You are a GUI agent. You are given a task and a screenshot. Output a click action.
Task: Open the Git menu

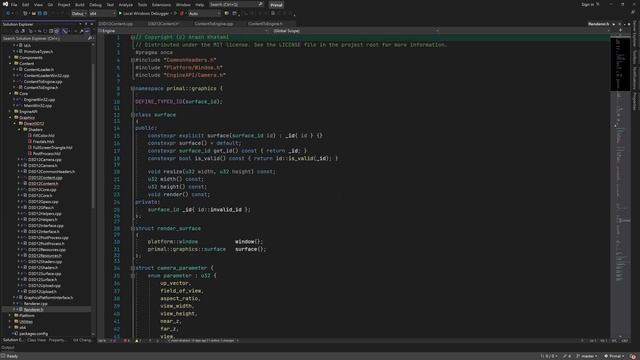click(x=50, y=5)
